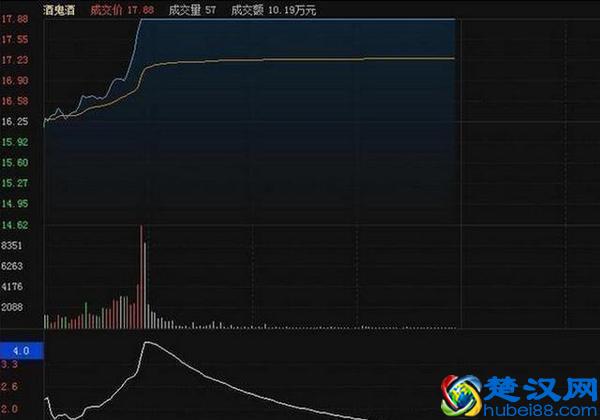Select the 14.62 price axis label
This screenshot has height=420, width=600.
pyautogui.click(x=15, y=225)
